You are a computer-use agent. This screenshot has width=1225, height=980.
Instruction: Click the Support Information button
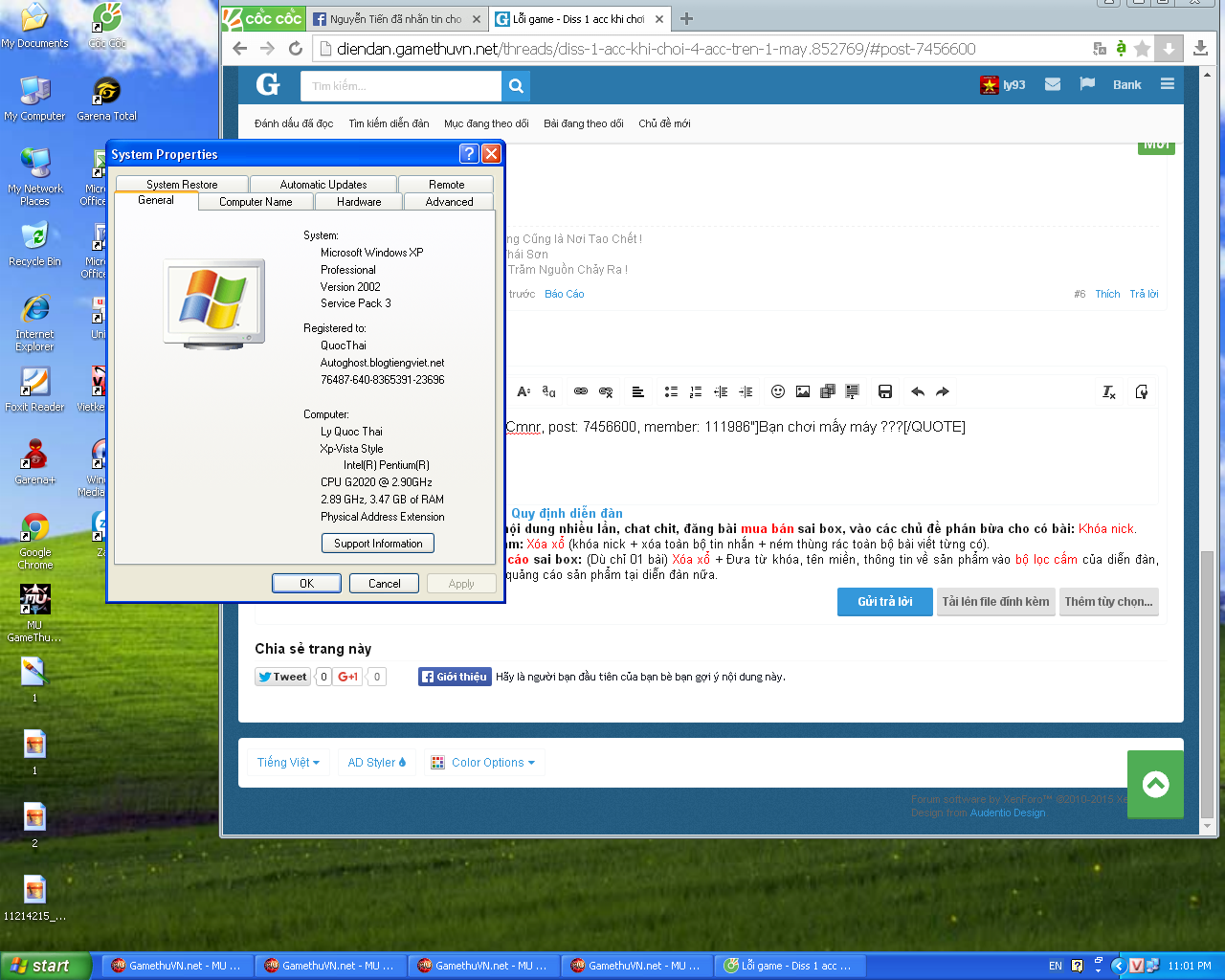point(378,544)
